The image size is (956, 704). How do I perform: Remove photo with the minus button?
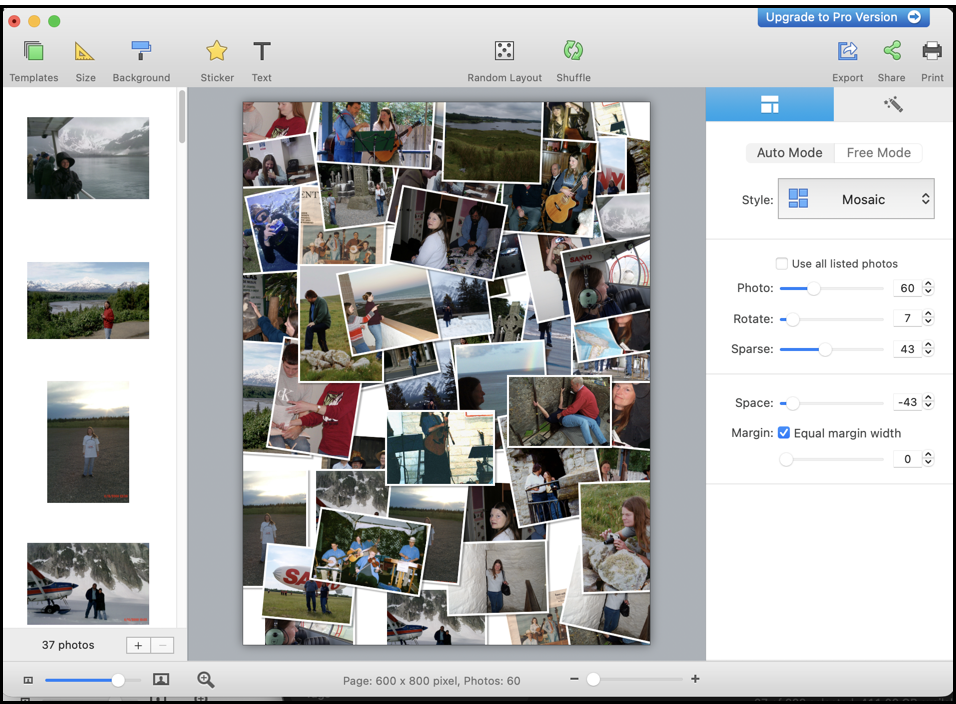point(162,645)
